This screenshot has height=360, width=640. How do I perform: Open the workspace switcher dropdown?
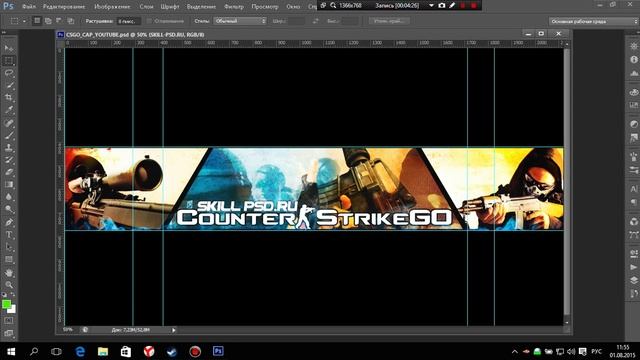(x=594, y=21)
